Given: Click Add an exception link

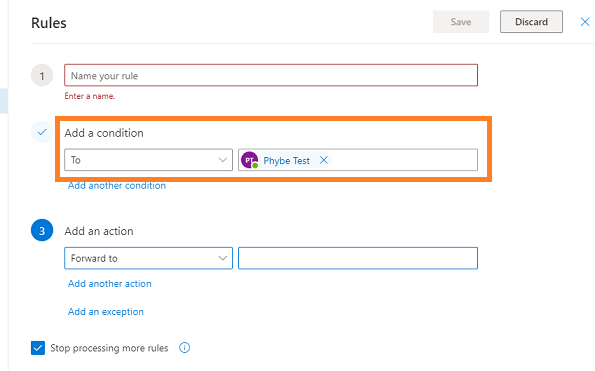Looking at the screenshot, I should tap(106, 312).
